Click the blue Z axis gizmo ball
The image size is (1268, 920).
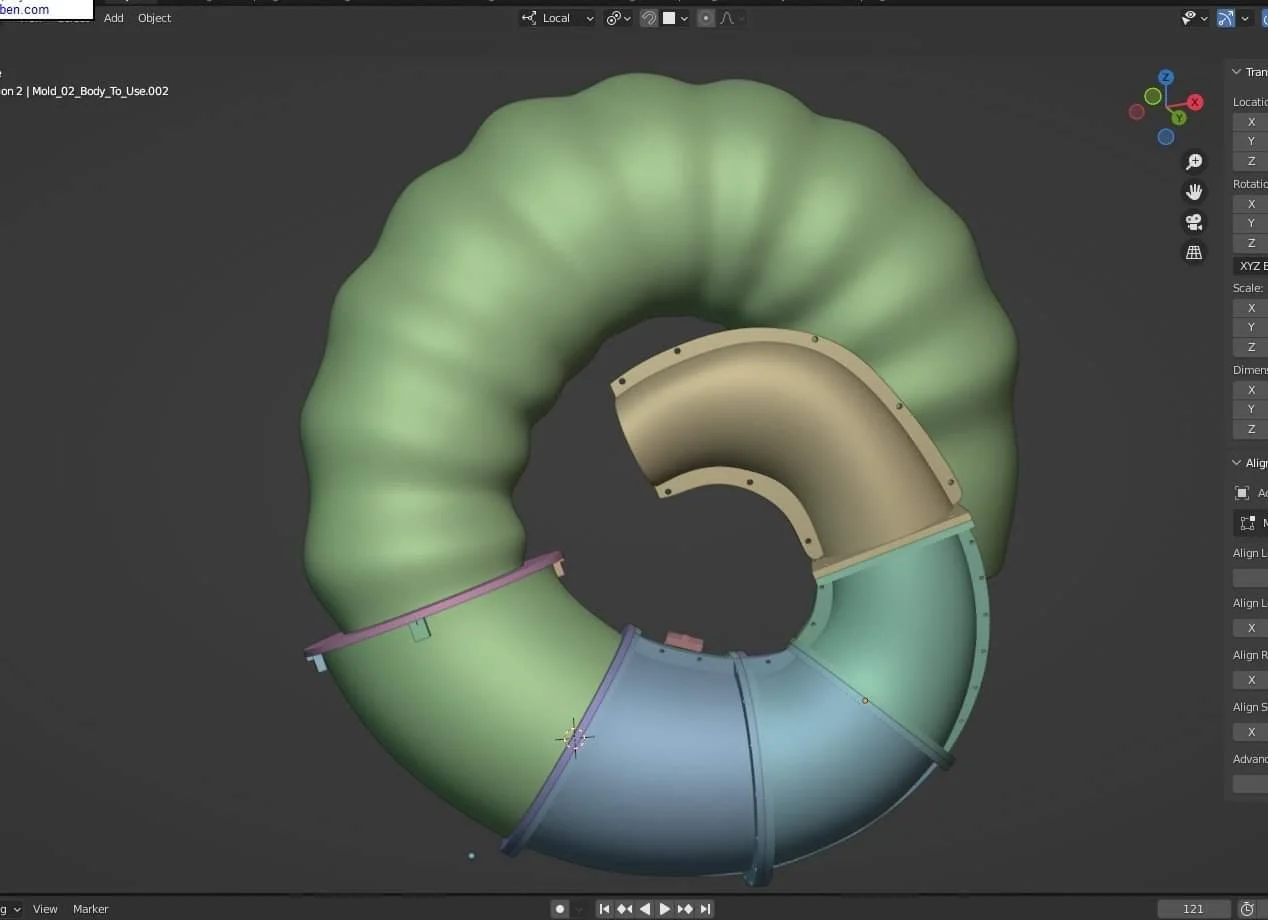click(x=1166, y=77)
